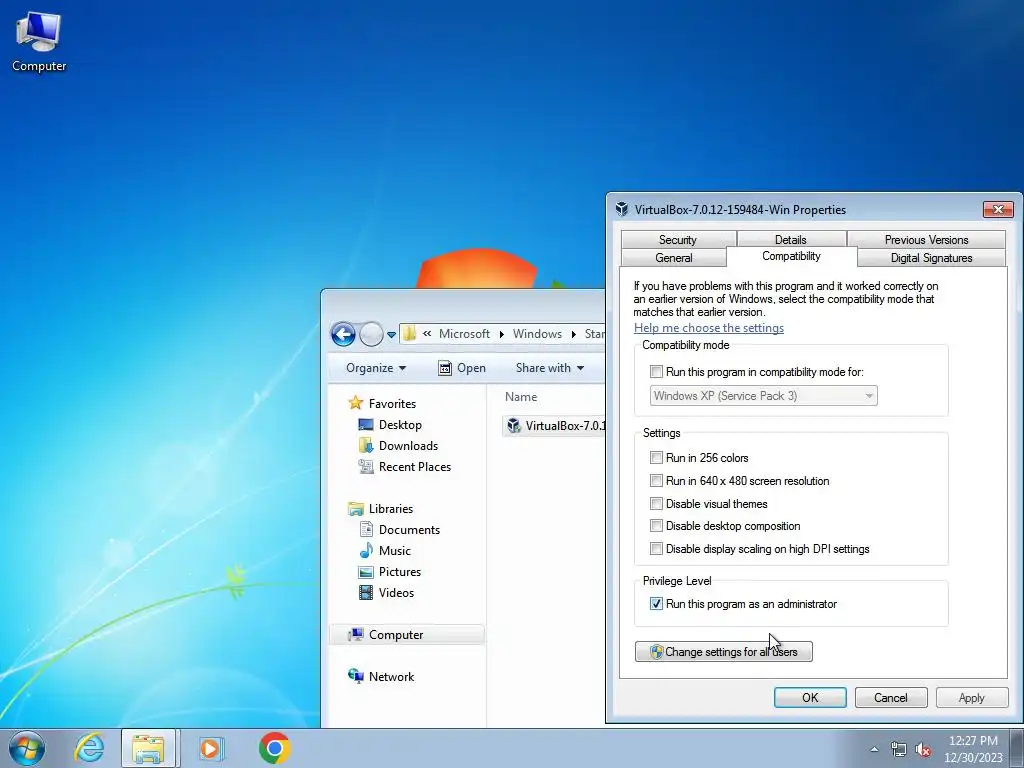Viewport: 1024px width, 768px height.
Task: Open the Windows XP (Service Pack 3) dropdown
Action: pos(763,396)
